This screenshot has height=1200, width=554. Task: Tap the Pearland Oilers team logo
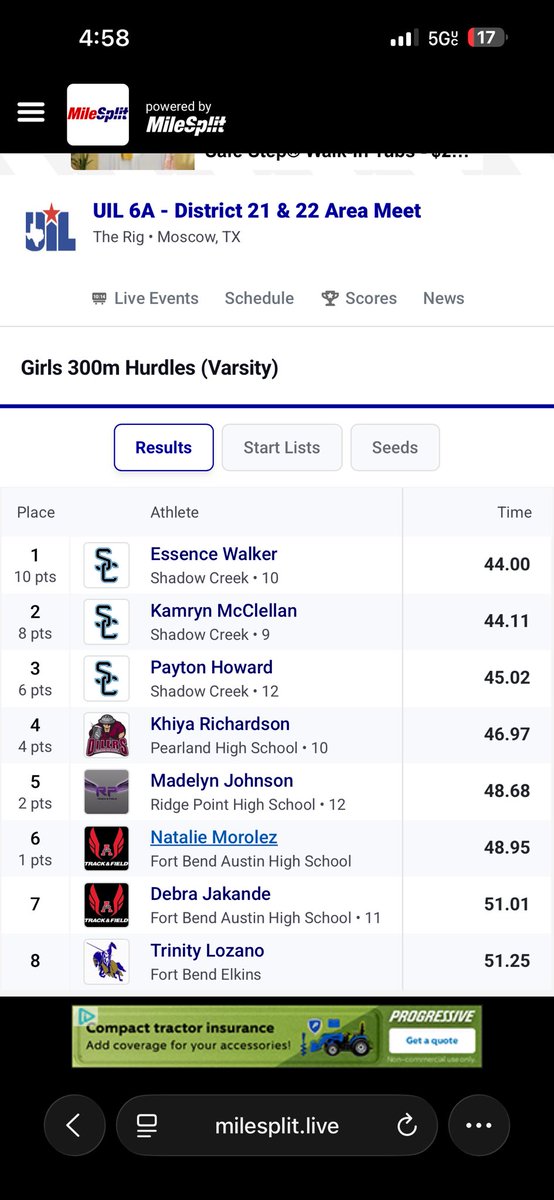click(x=106, y=735)
